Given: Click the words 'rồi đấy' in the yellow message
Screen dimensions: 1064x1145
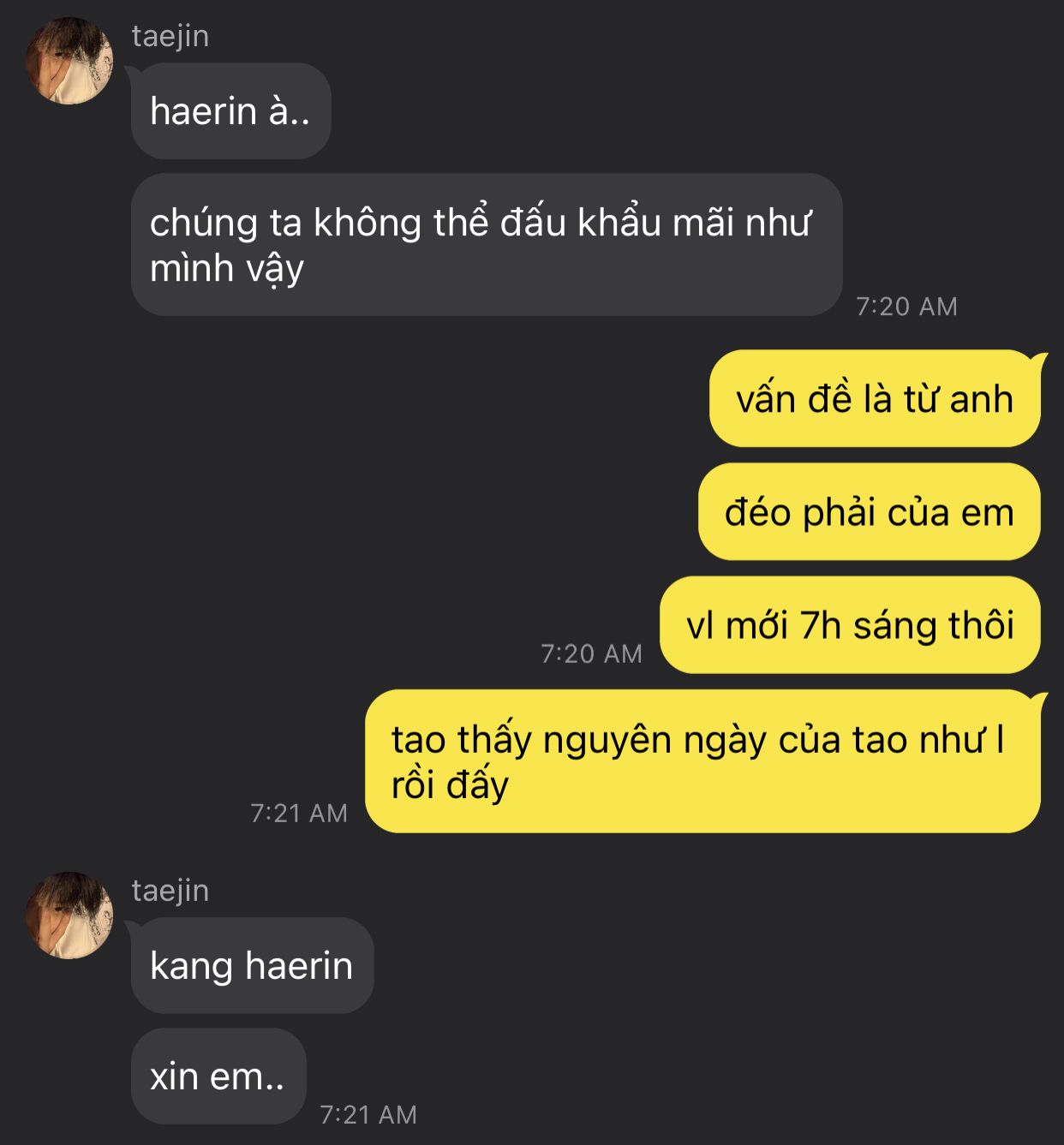Looking at the screenshot, I should pyautogui.click(x=451, y=785).
